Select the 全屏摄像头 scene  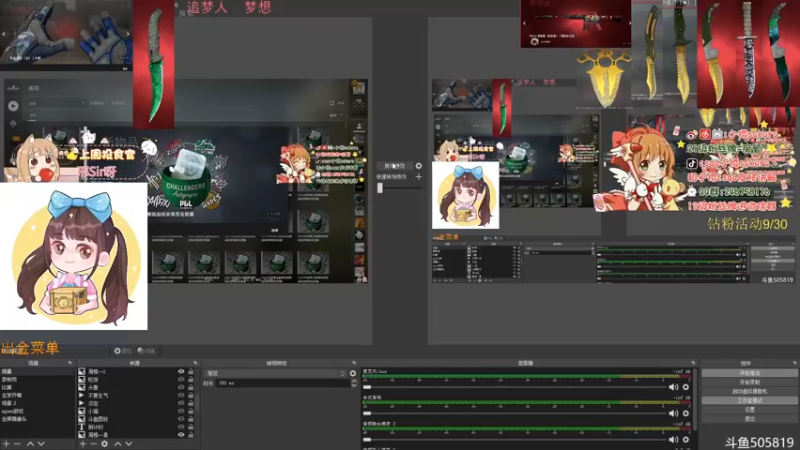point(37,419)
